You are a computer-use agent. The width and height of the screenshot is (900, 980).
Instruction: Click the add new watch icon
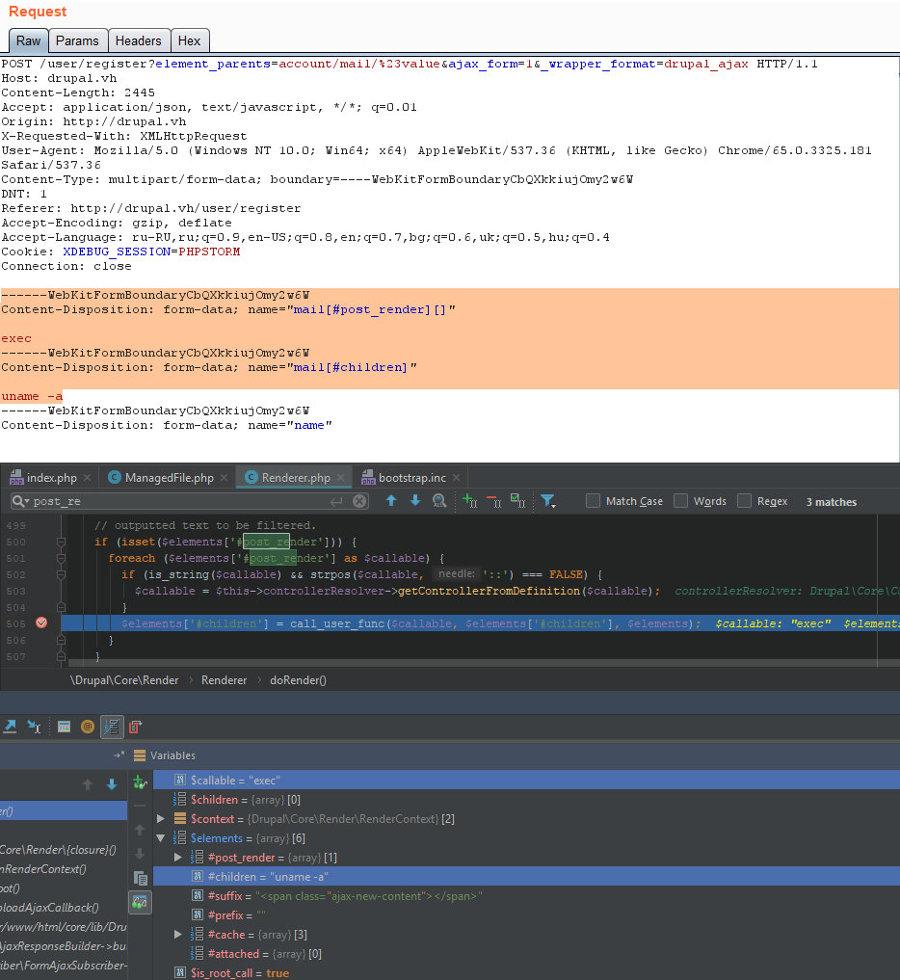point(140,781)
